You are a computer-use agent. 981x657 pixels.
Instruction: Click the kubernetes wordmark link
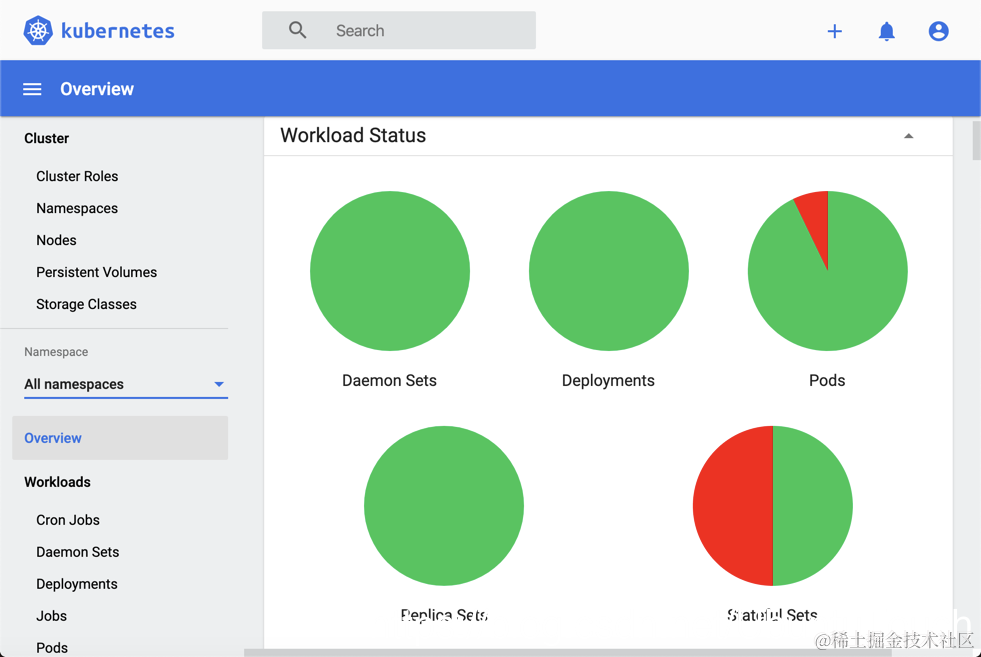coord(118,31)
